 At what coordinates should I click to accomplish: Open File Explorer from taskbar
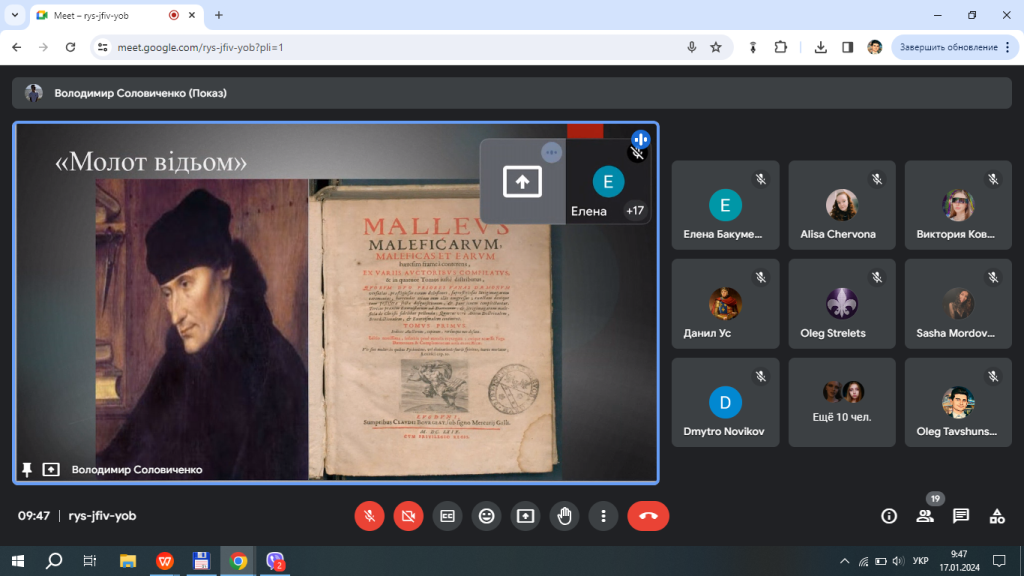[128, 561]
